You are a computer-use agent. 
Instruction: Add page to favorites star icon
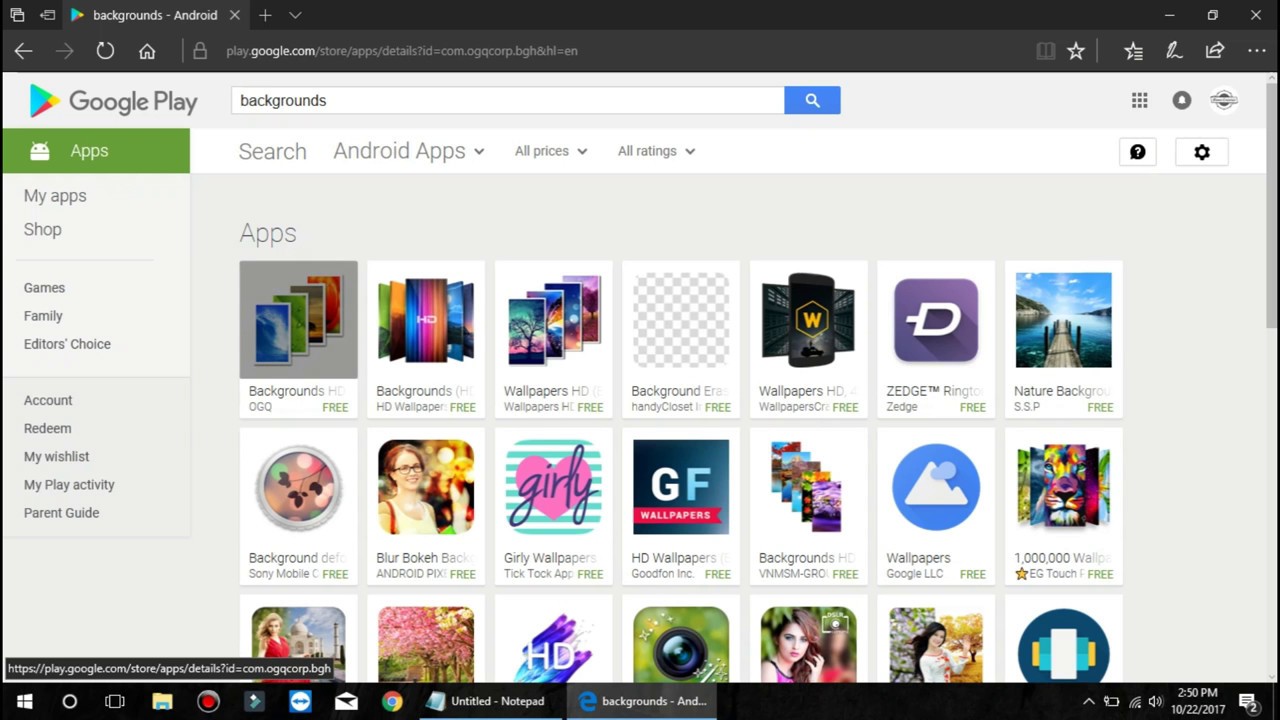point(1076,51)
